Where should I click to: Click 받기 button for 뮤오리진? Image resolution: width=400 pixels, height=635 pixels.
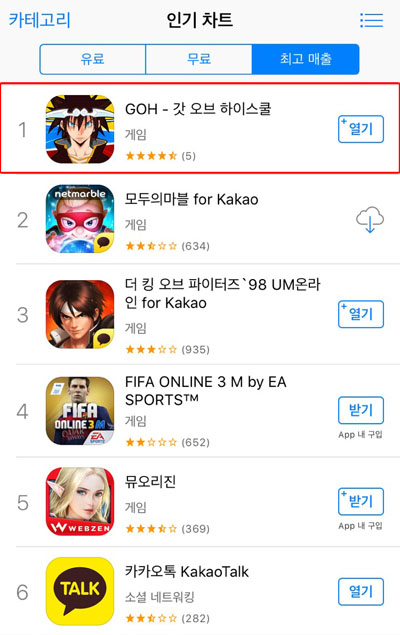[361, 501]
